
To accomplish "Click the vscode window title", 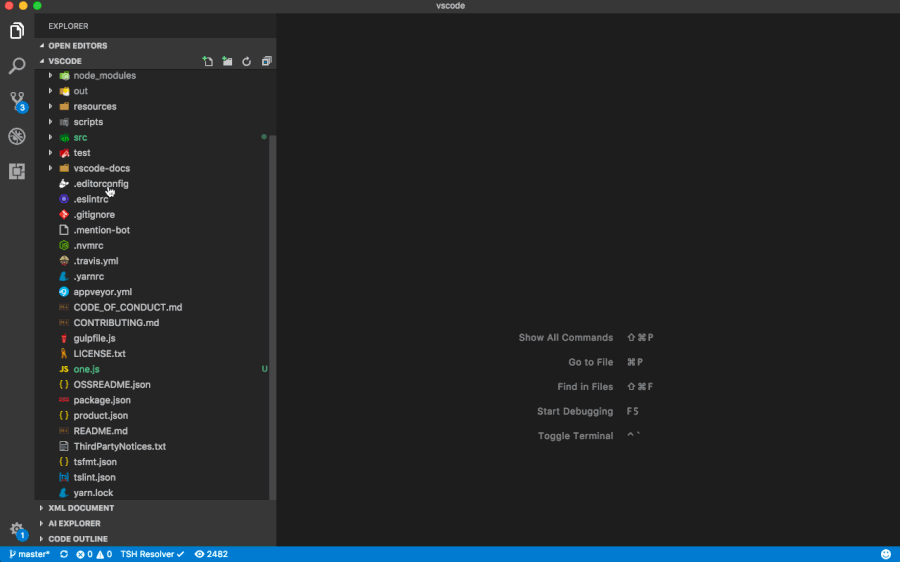I will click(451, 6).
